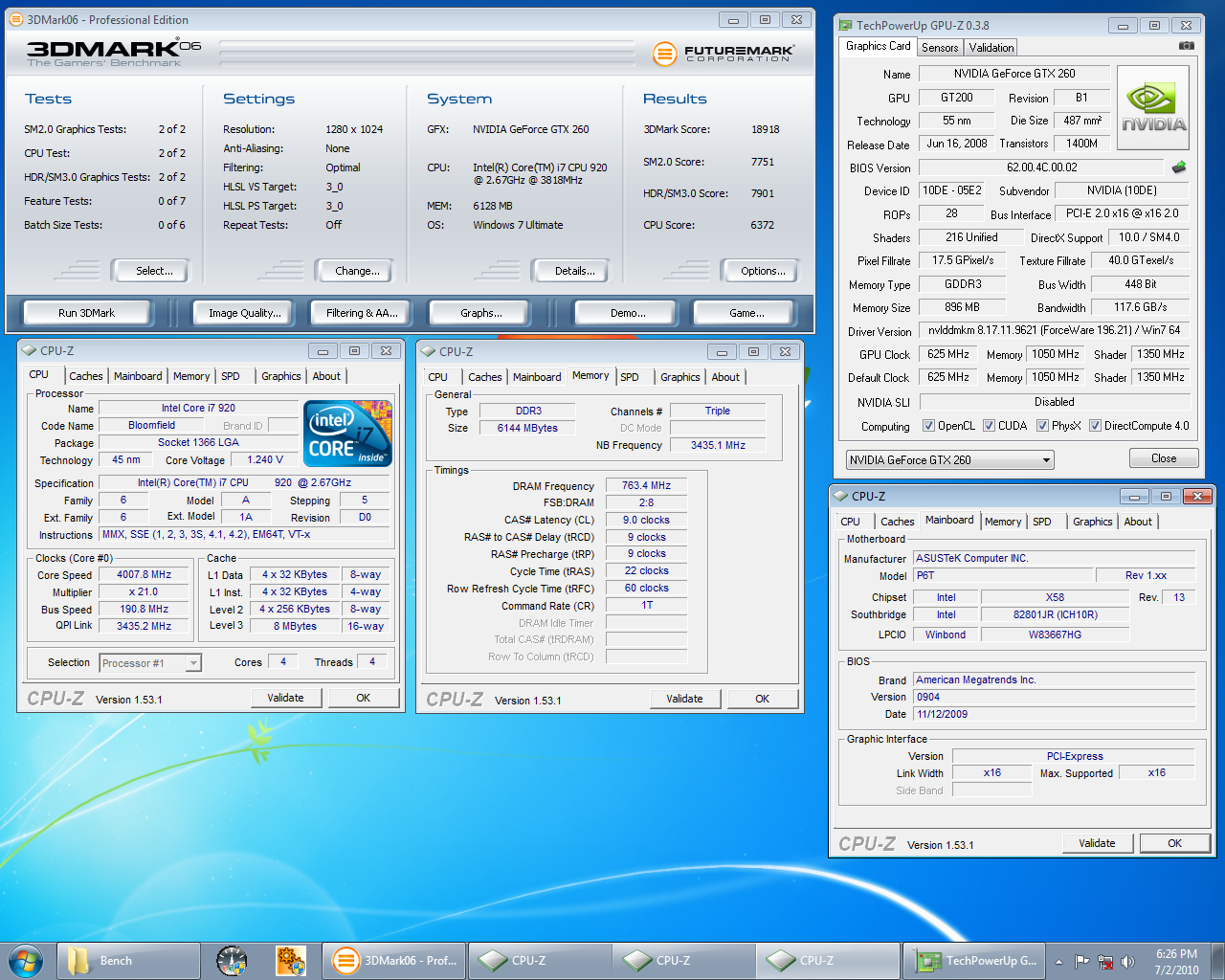Toggle the CUDA checkbox

(989, 426)
